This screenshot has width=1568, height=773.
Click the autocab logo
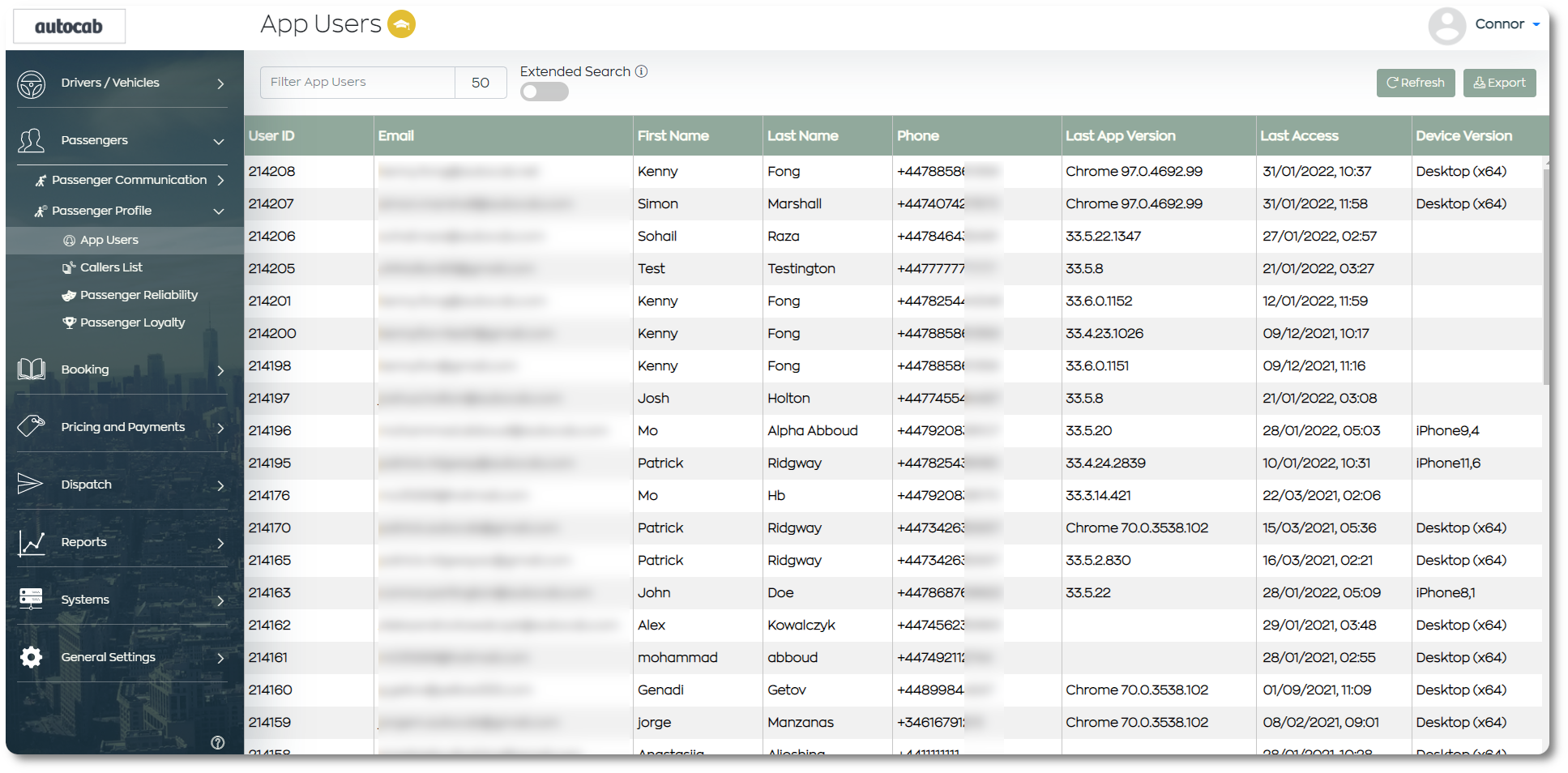tap(69, 26)
